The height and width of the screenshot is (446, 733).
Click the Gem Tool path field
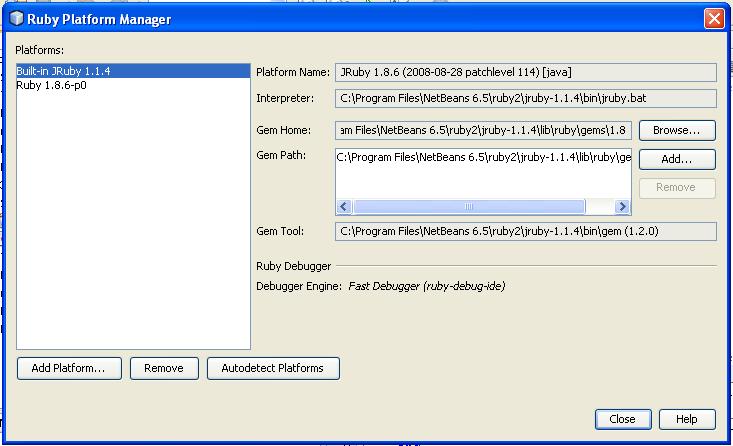525,231
